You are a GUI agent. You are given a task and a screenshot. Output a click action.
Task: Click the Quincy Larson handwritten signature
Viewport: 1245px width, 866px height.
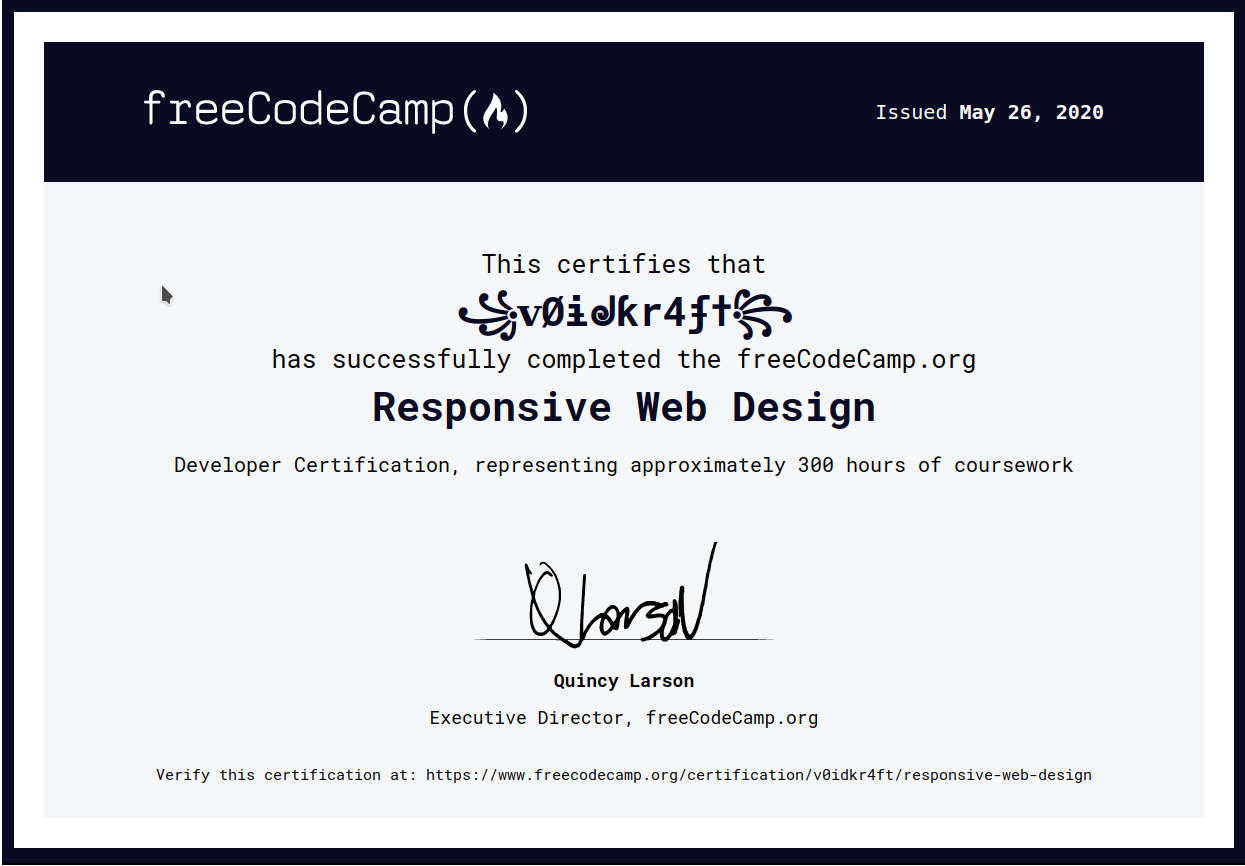click(x=622, y=595)
